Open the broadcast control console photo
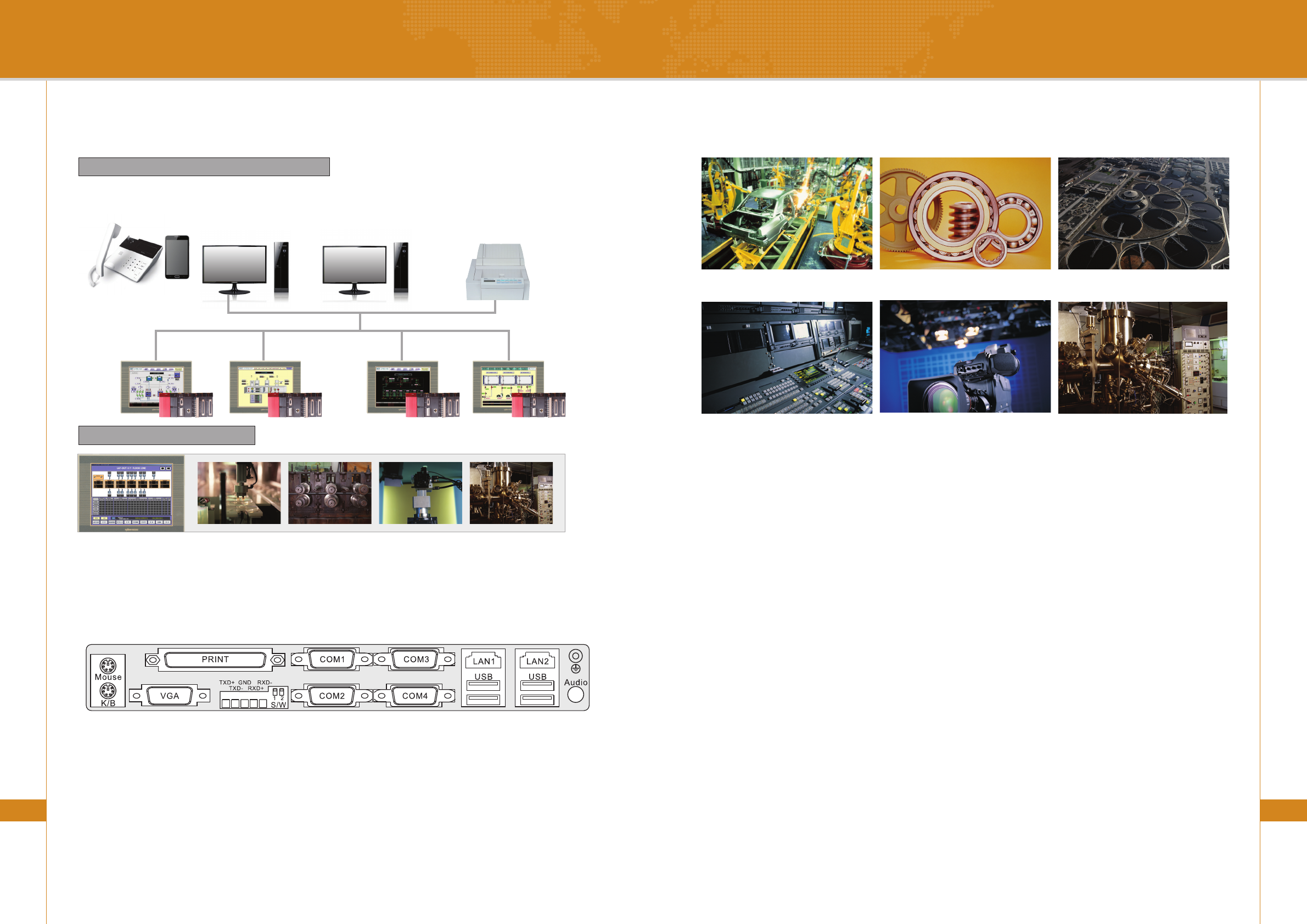This screenshot has height=924, width=1307. (786, 357)
